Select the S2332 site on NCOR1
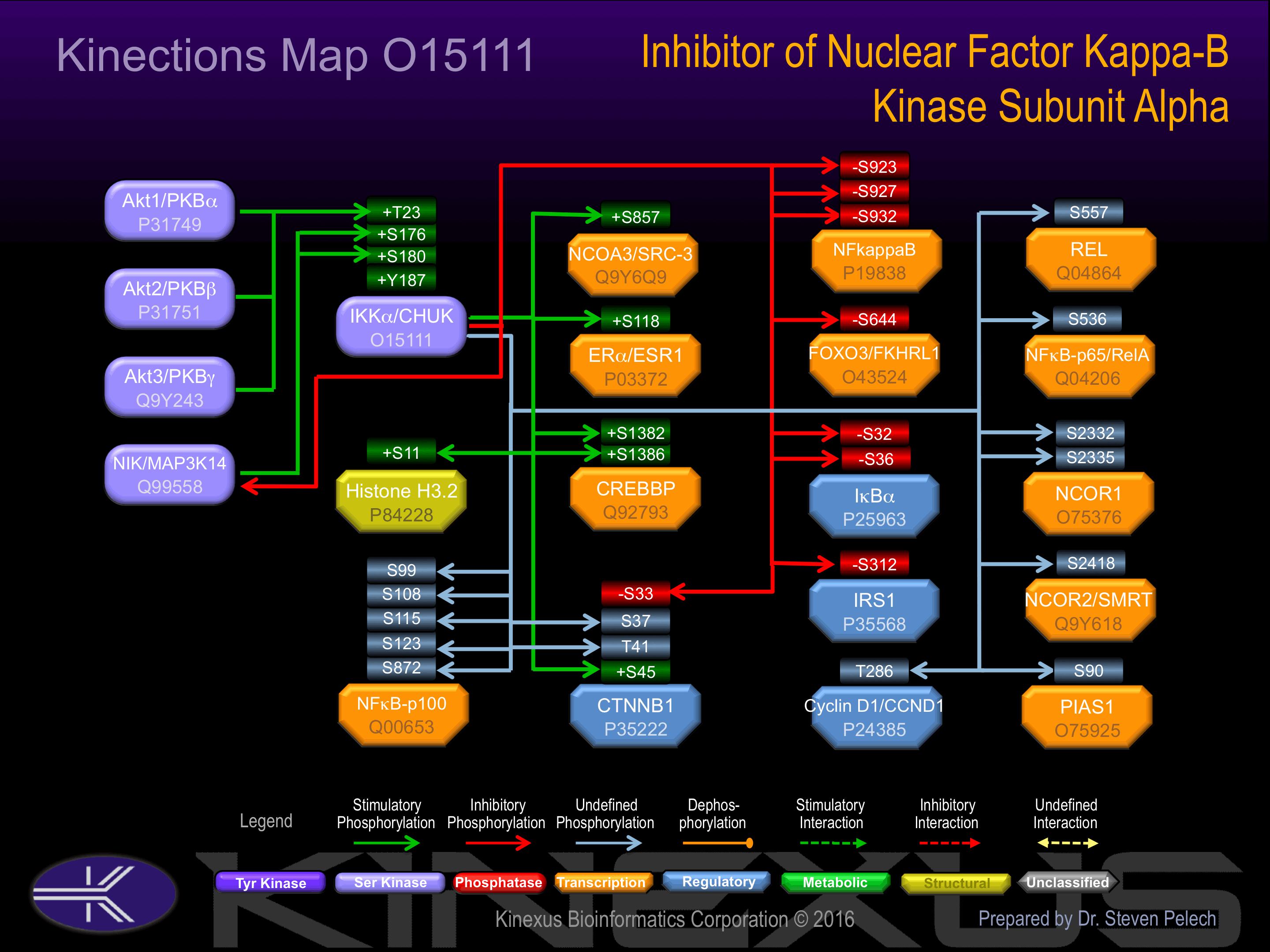The image size is (1270, 952). [1090, 433]
